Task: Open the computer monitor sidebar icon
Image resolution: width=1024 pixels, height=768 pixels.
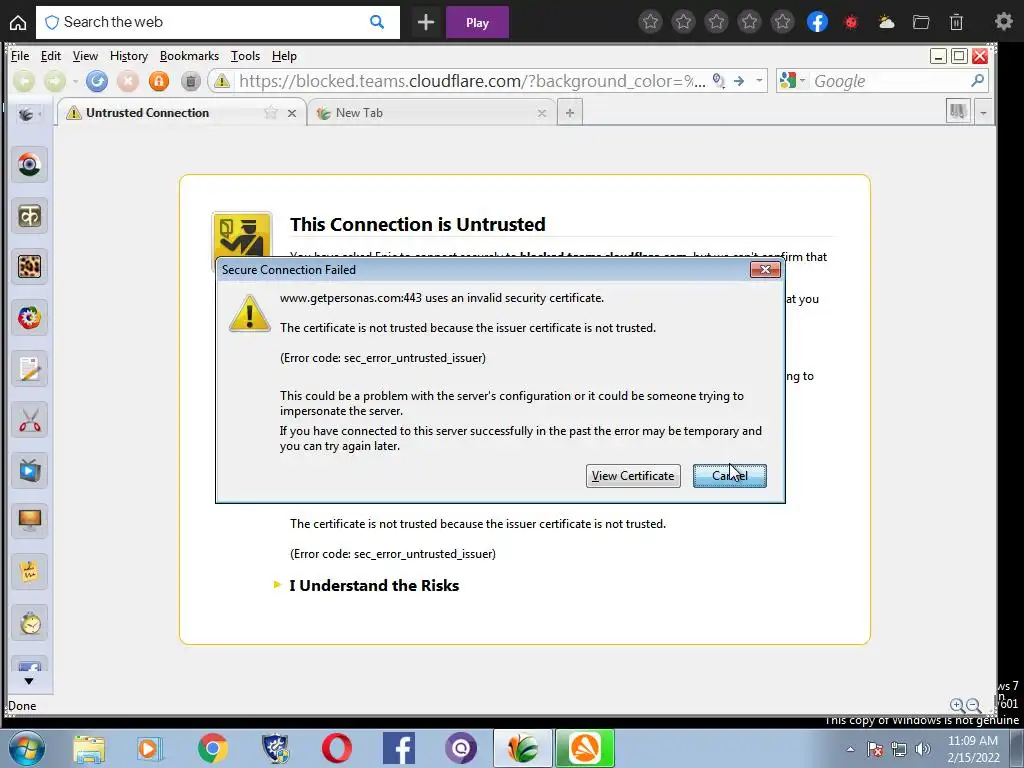Action: point(29,520)
